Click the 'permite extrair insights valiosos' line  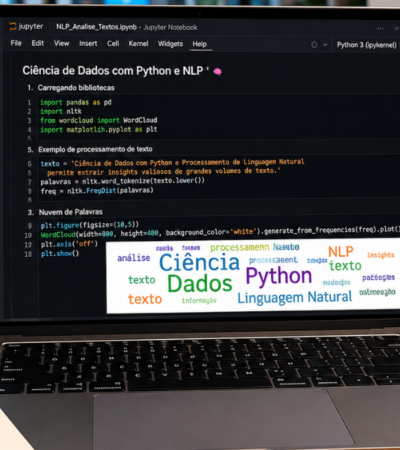click(x=164, y=171)
